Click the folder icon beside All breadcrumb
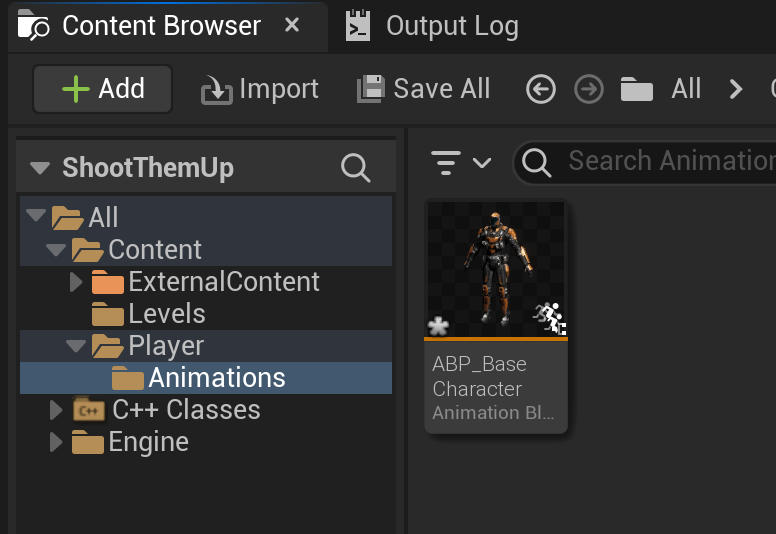776x534 pixels. coord(636,90)
